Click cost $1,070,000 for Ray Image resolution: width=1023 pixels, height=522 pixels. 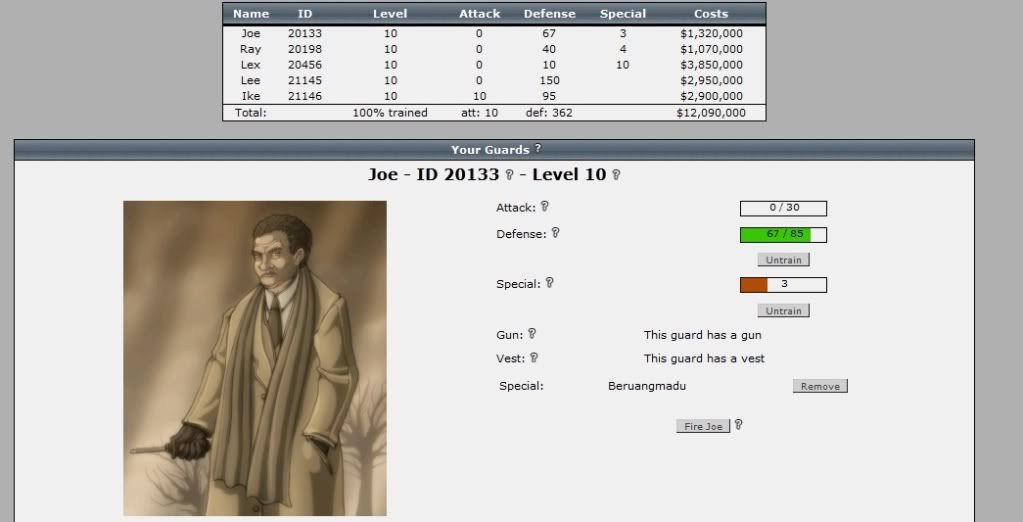(x=711, y=49)
